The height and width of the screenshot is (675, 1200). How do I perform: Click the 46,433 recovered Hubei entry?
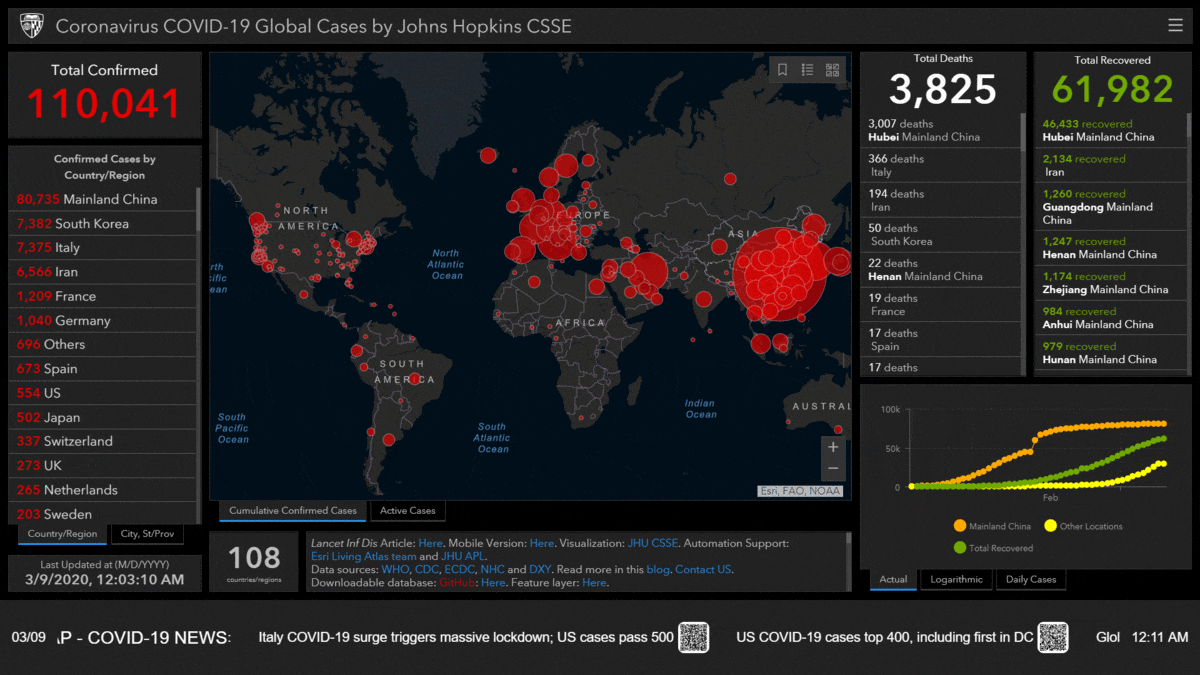tap(1112, 131)
